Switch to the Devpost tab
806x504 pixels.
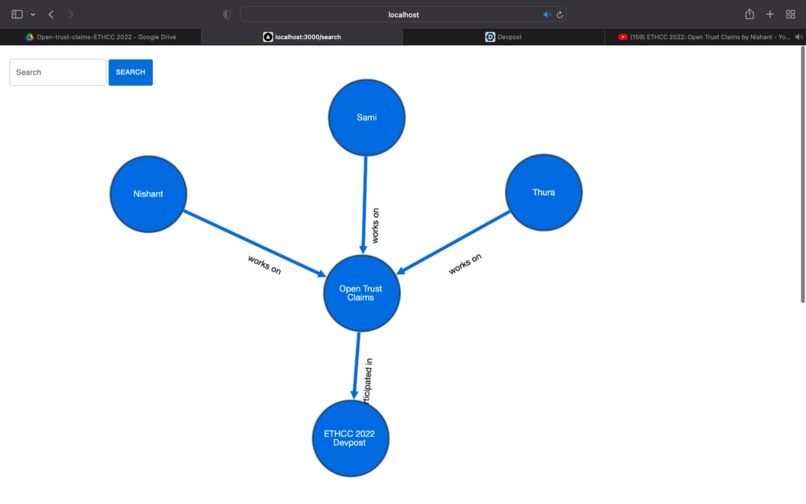(503, 37)
